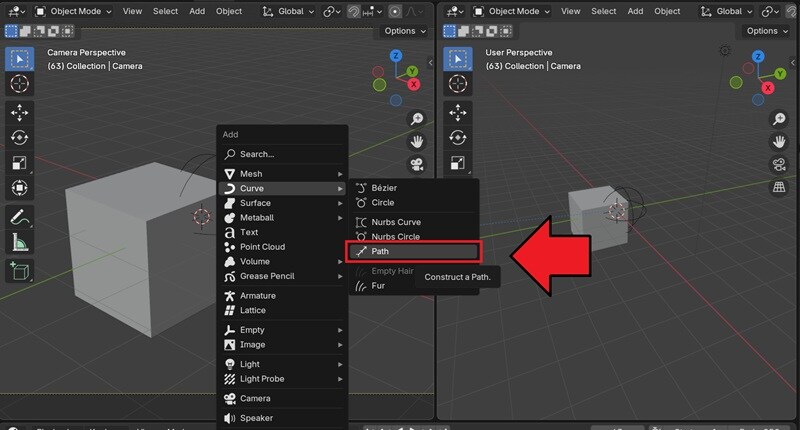
Task: Select Armature in the Add menu
Action: (x=283, y=296)
